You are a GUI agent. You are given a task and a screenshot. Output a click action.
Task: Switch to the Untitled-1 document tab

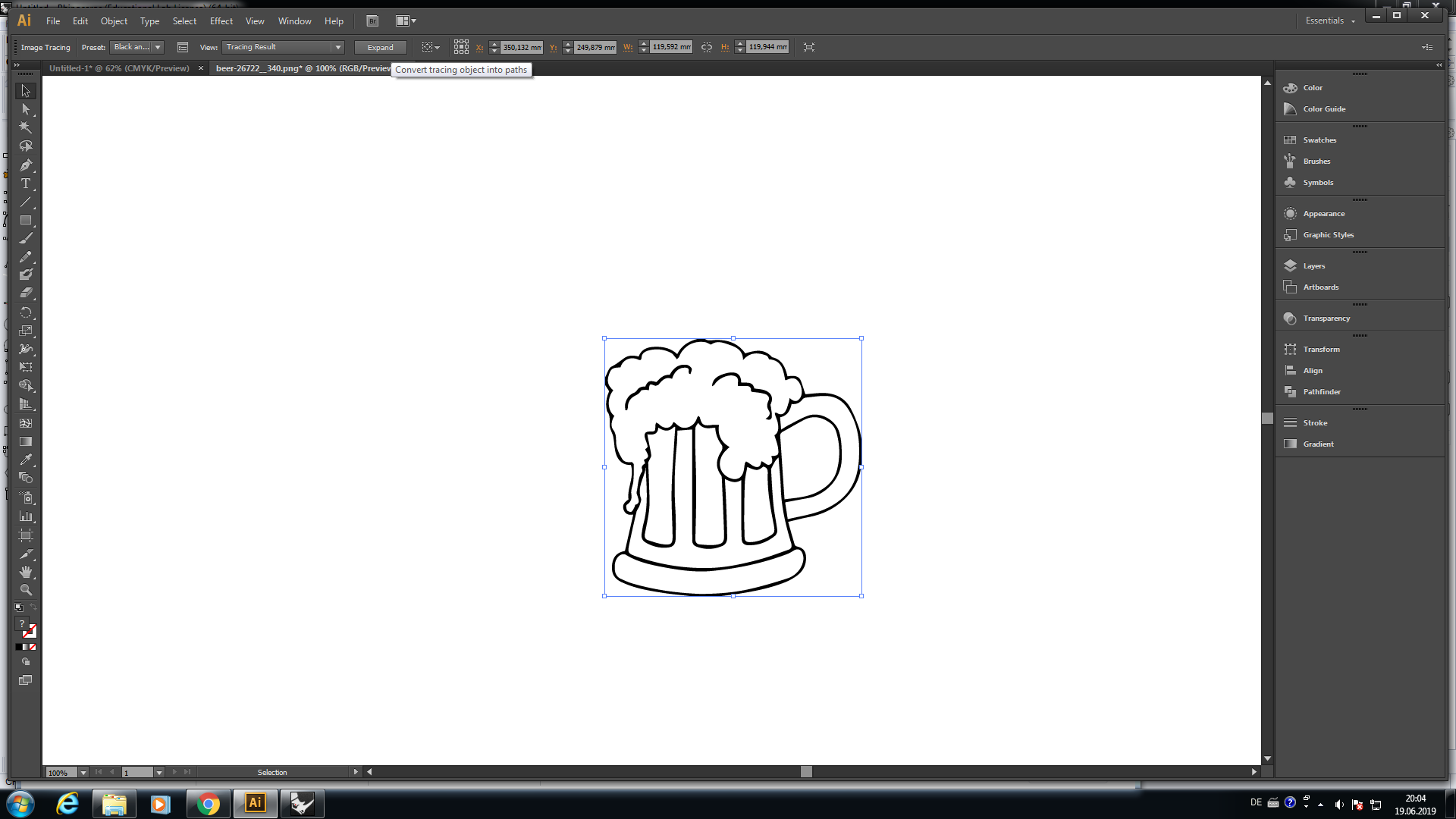point(119,68)
